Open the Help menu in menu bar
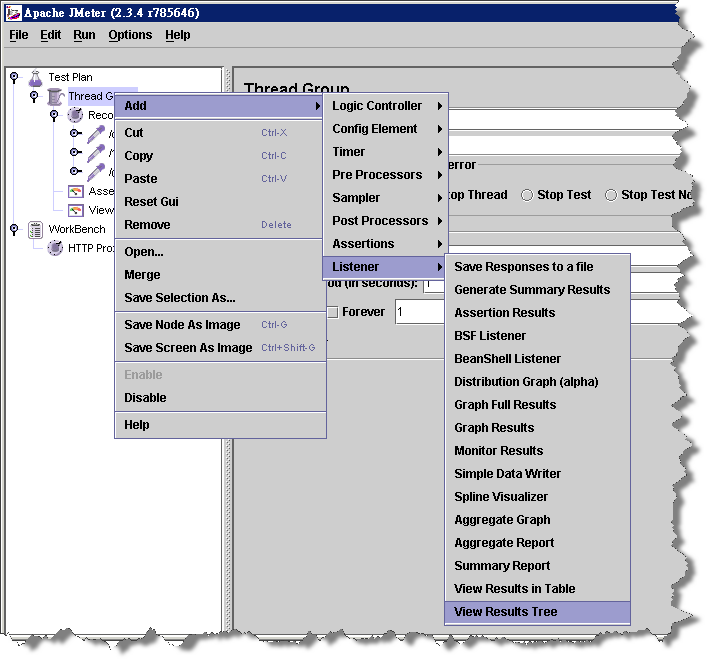The image size is (707, 659). click(178, 35)
